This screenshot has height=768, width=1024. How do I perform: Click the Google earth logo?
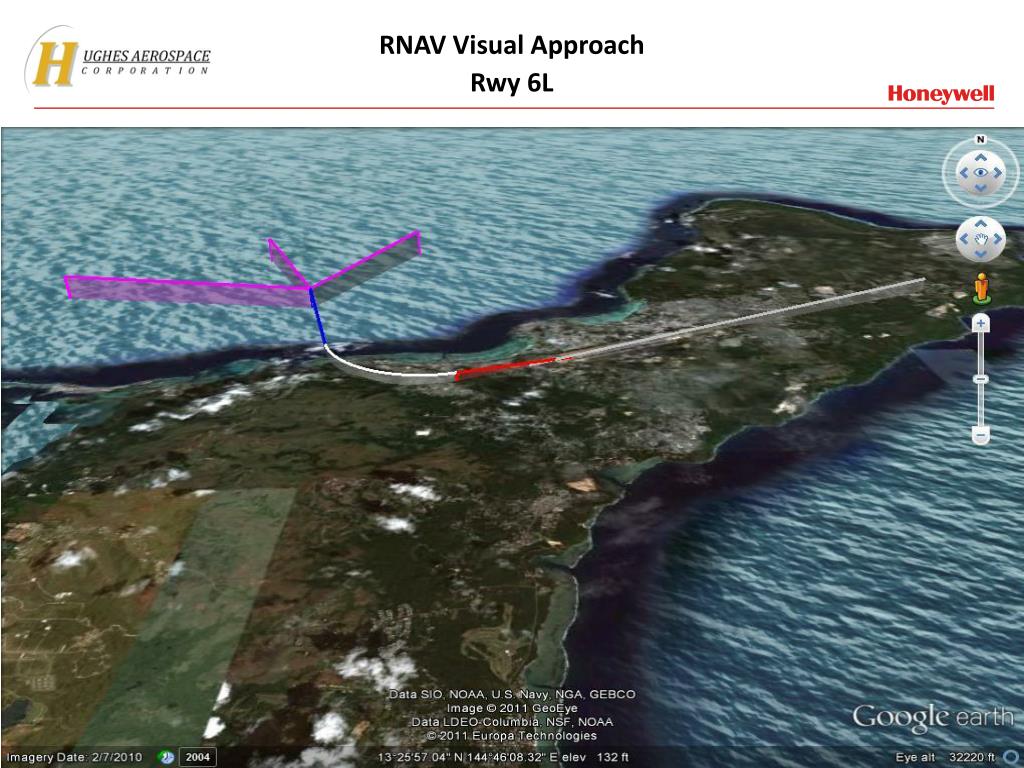pyautogui.click(x=932, y=718)
